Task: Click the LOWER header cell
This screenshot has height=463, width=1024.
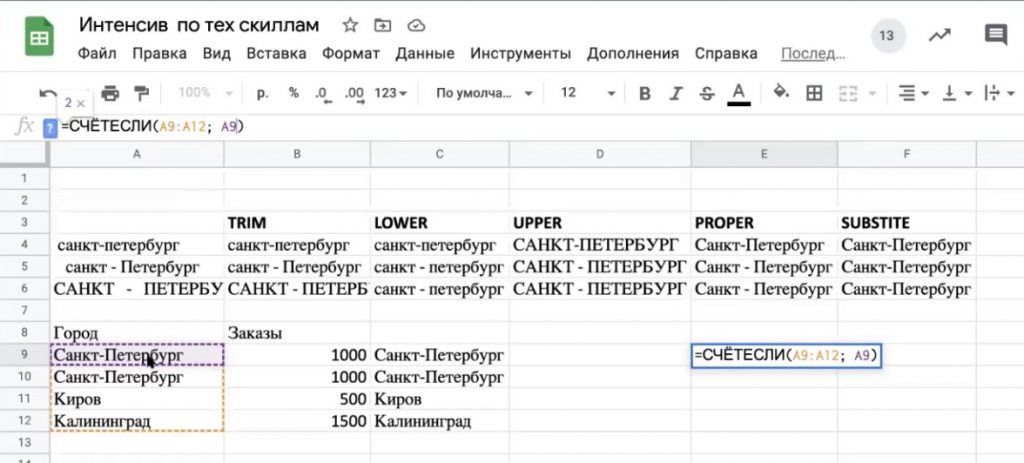Action: click(x=440, y=223)
